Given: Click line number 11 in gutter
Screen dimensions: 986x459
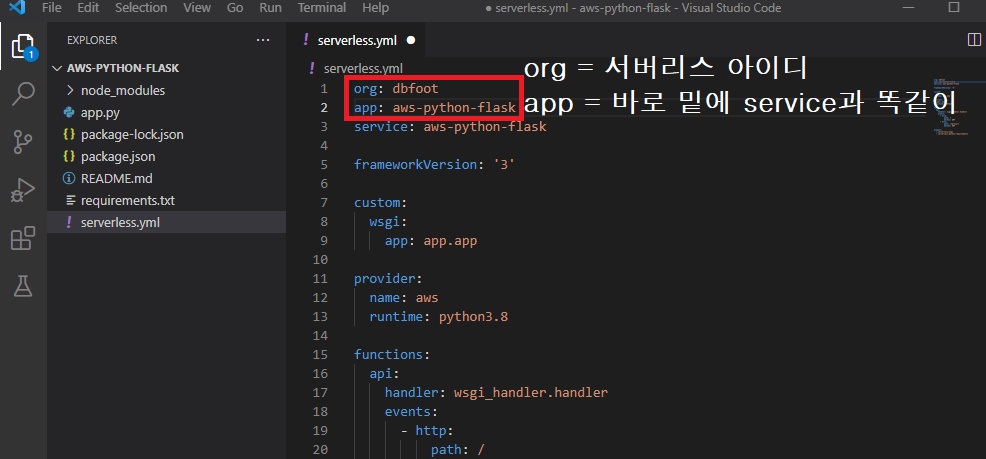Looking at the screenshot, I should (x=321, y=279).
